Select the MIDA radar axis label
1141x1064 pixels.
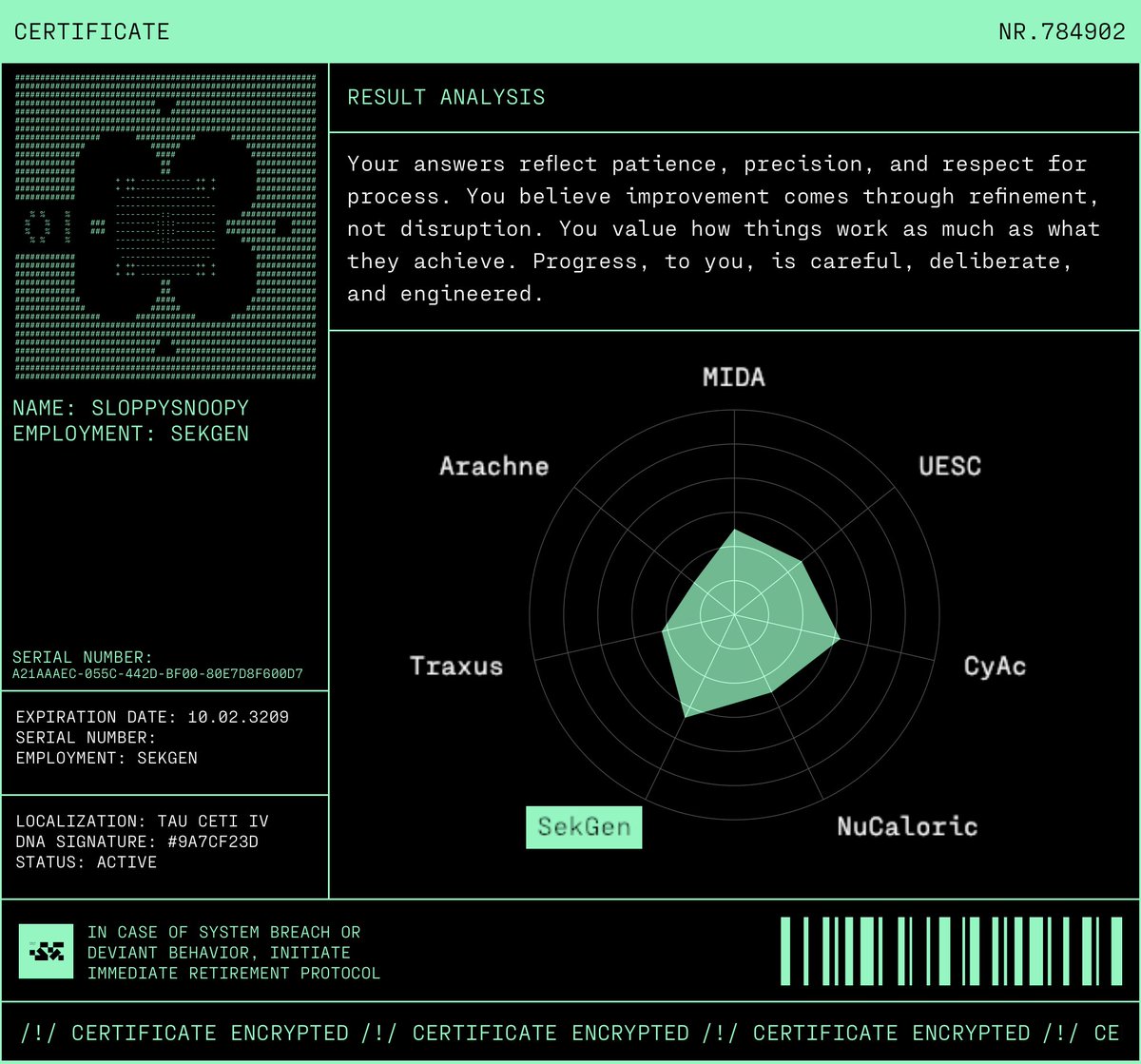coord(733,377)
